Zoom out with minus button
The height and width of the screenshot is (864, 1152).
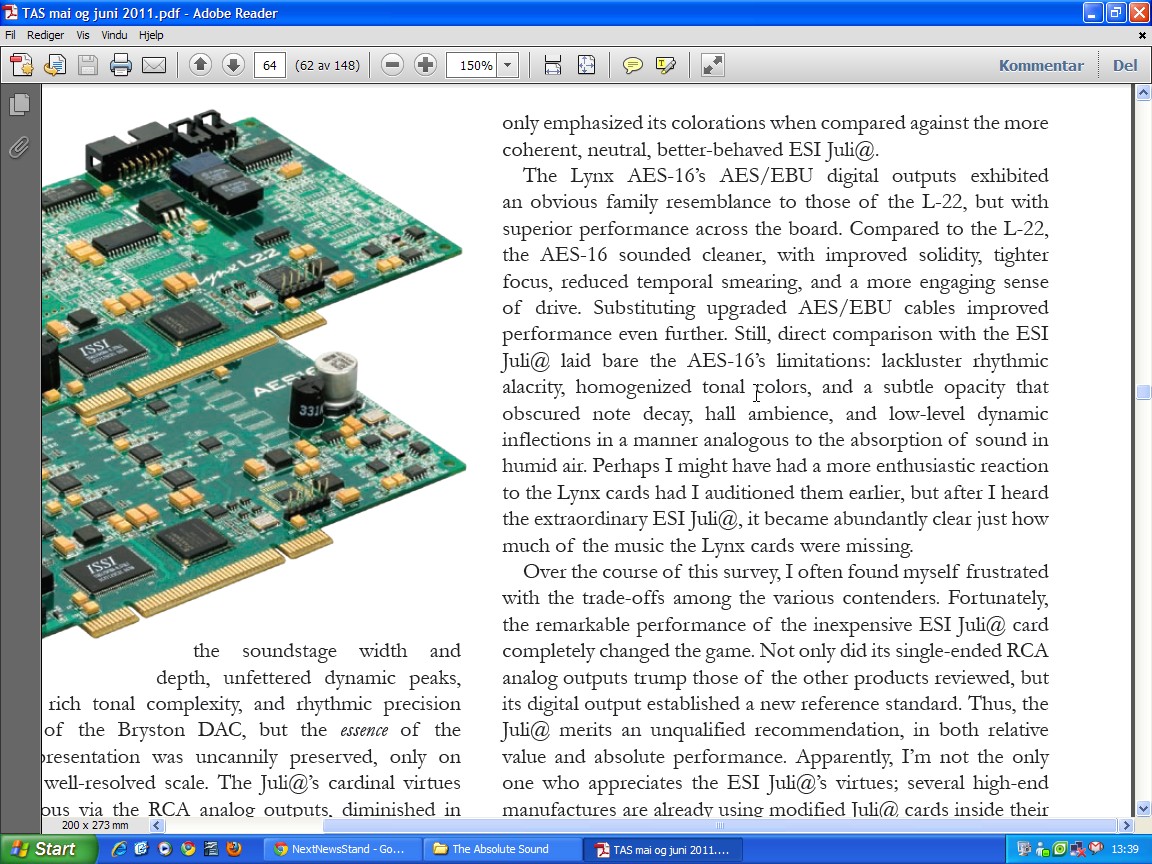[392, 65]
